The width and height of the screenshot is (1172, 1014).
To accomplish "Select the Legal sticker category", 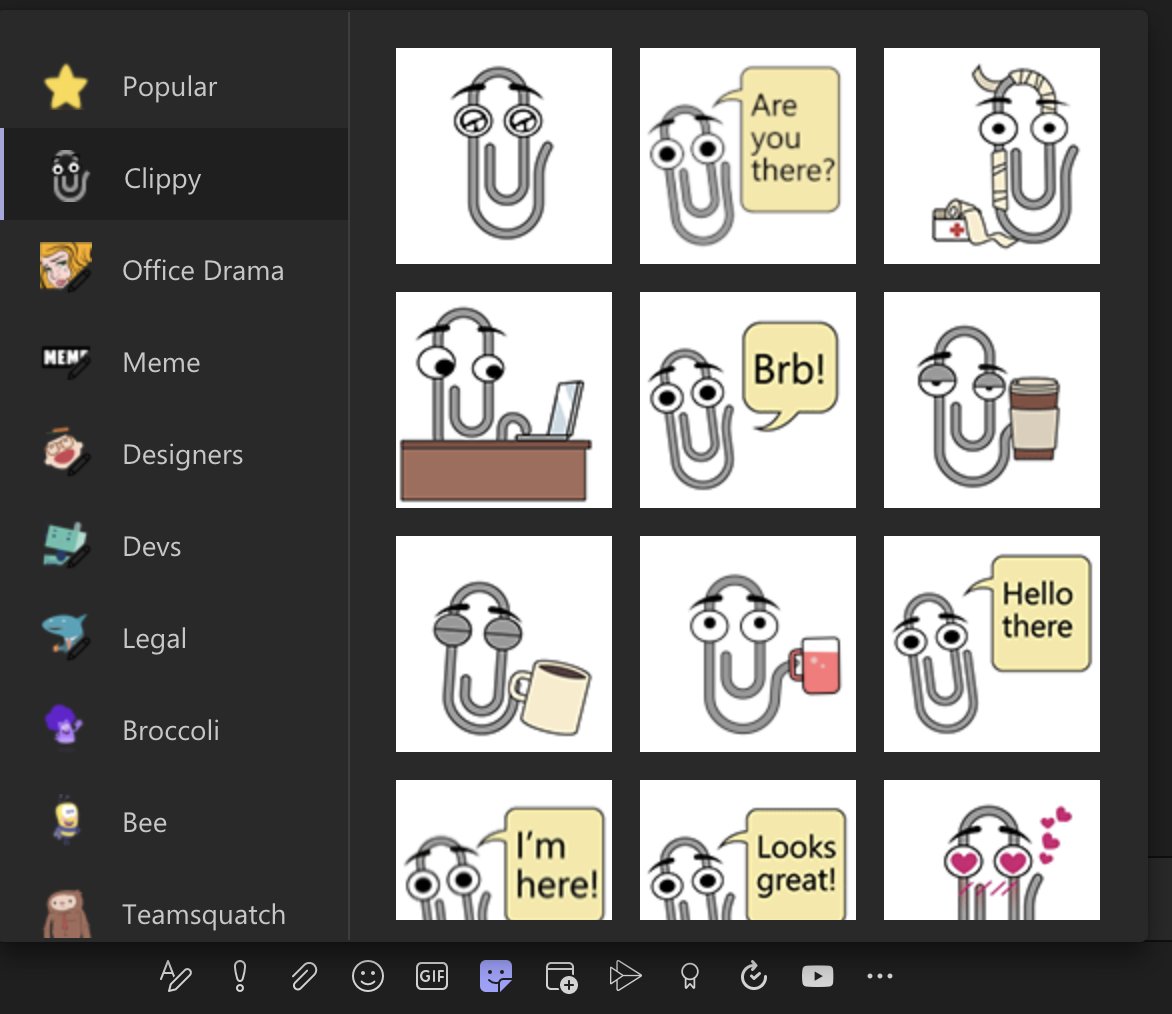I will (174, 638).
